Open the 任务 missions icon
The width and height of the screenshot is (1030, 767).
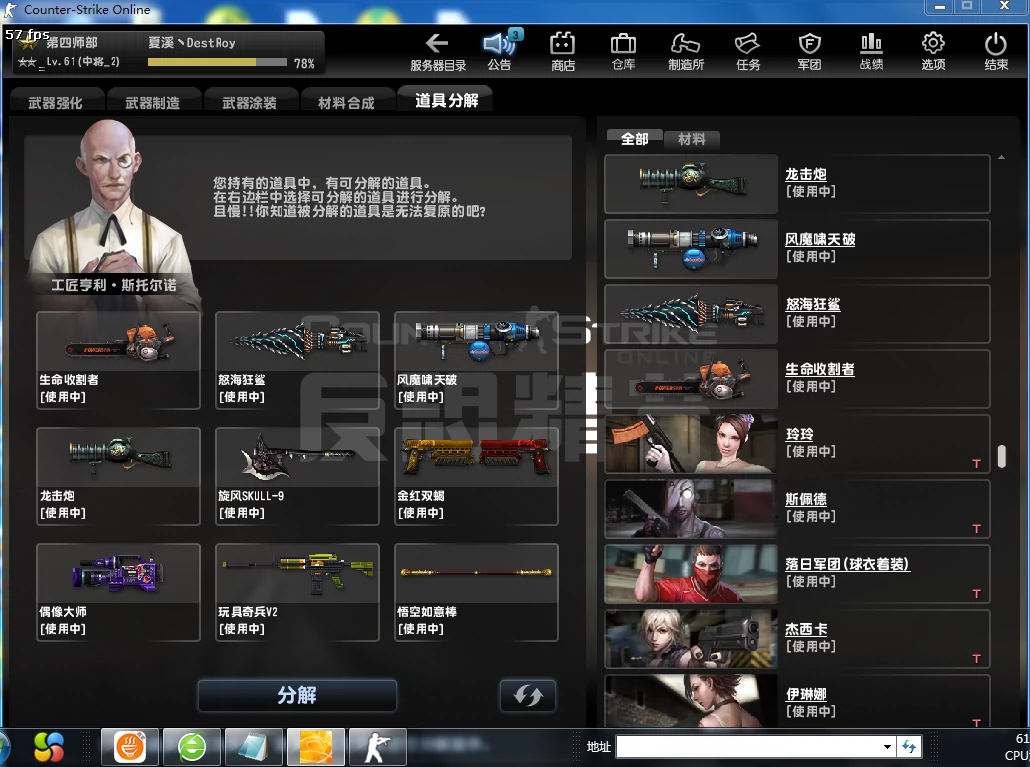[x=748, y=44]
